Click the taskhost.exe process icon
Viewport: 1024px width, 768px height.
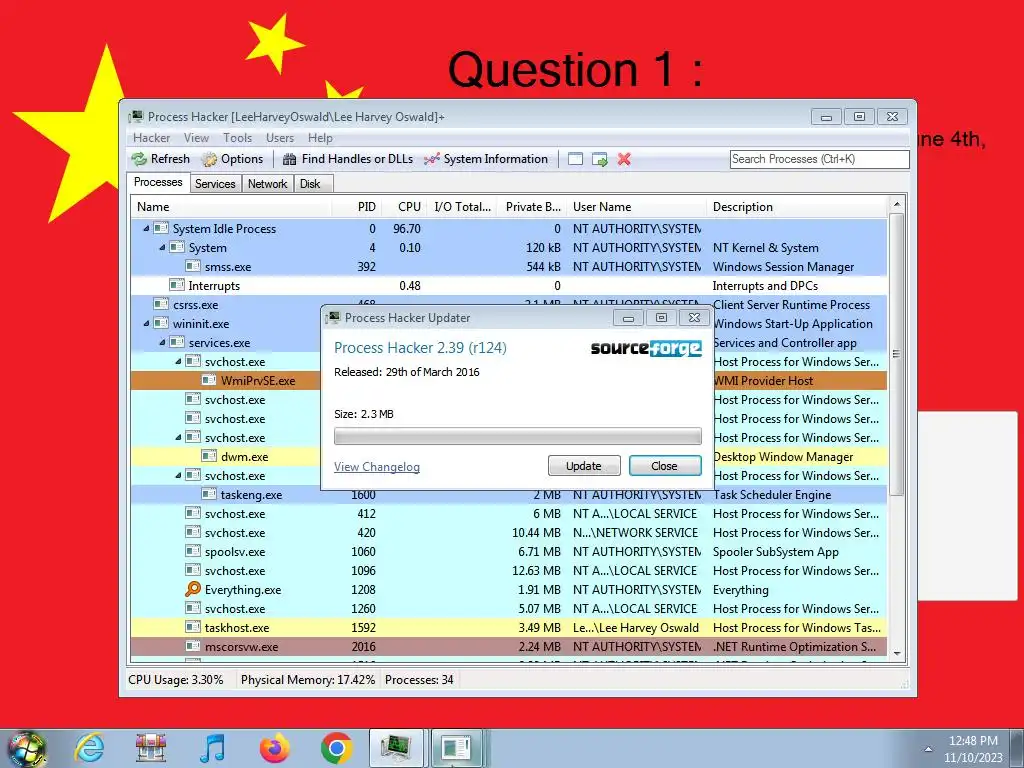click(x=193, y=628)
